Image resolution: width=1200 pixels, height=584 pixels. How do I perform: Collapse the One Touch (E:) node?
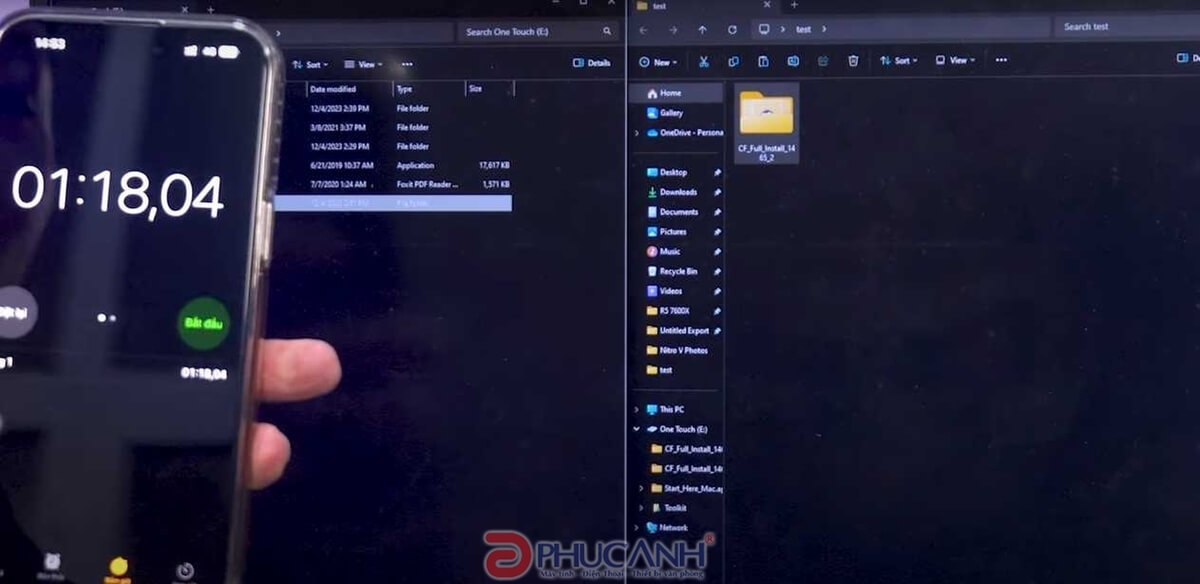tap(637, 429)
